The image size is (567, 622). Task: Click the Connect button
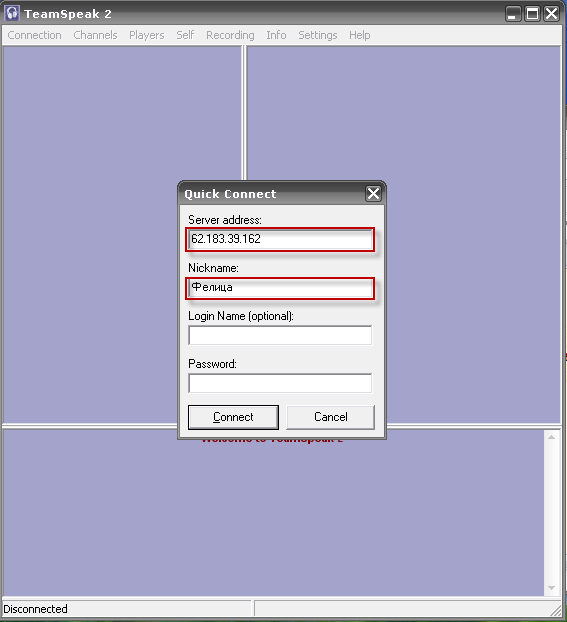[233, 417]
